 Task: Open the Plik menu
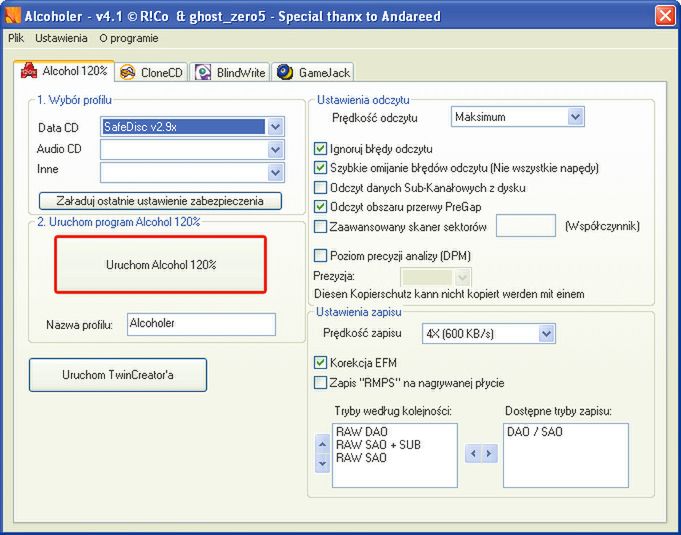coord(16,38)
